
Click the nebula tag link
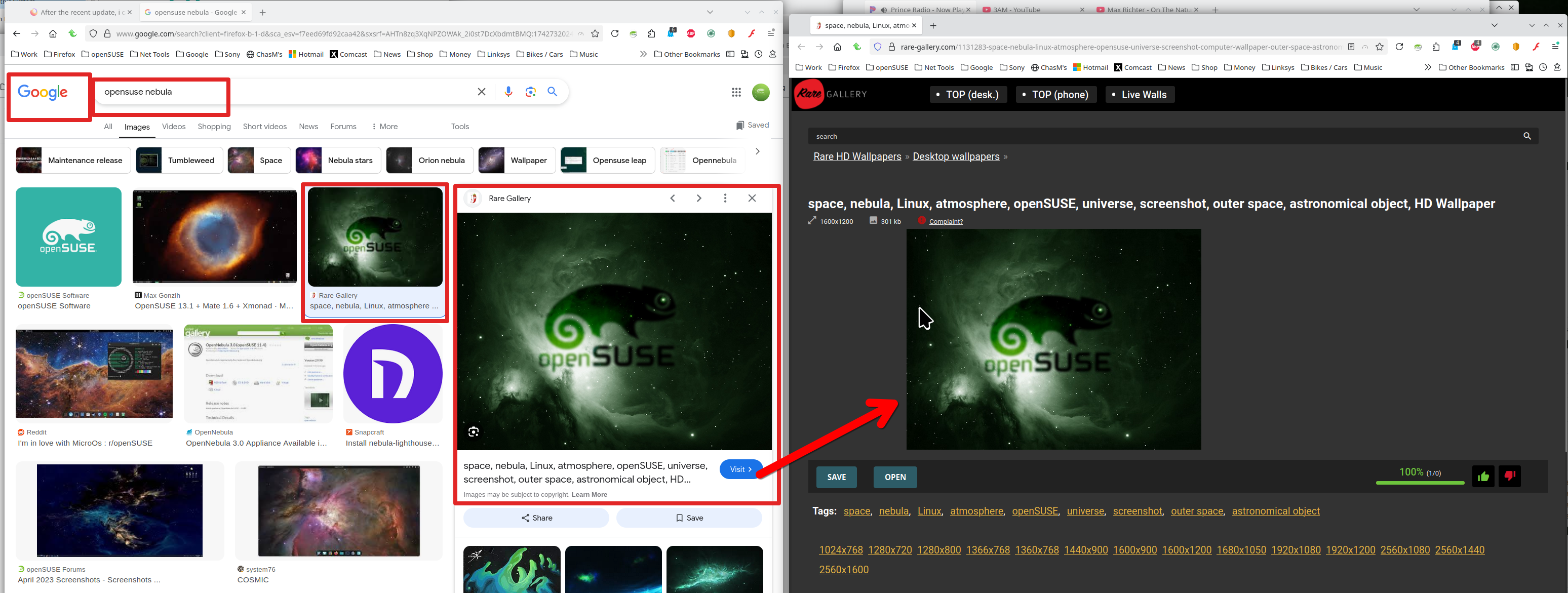[x=893, y=511]
